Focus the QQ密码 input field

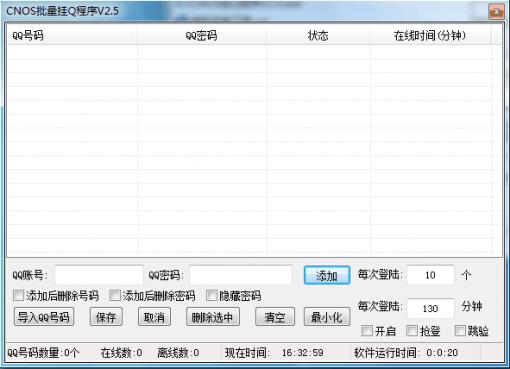pos(241,275)
